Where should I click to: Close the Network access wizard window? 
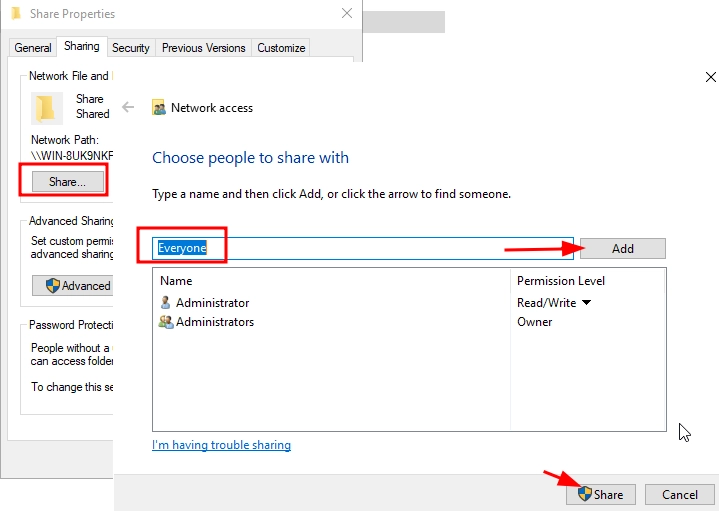[x=710, y=77]
